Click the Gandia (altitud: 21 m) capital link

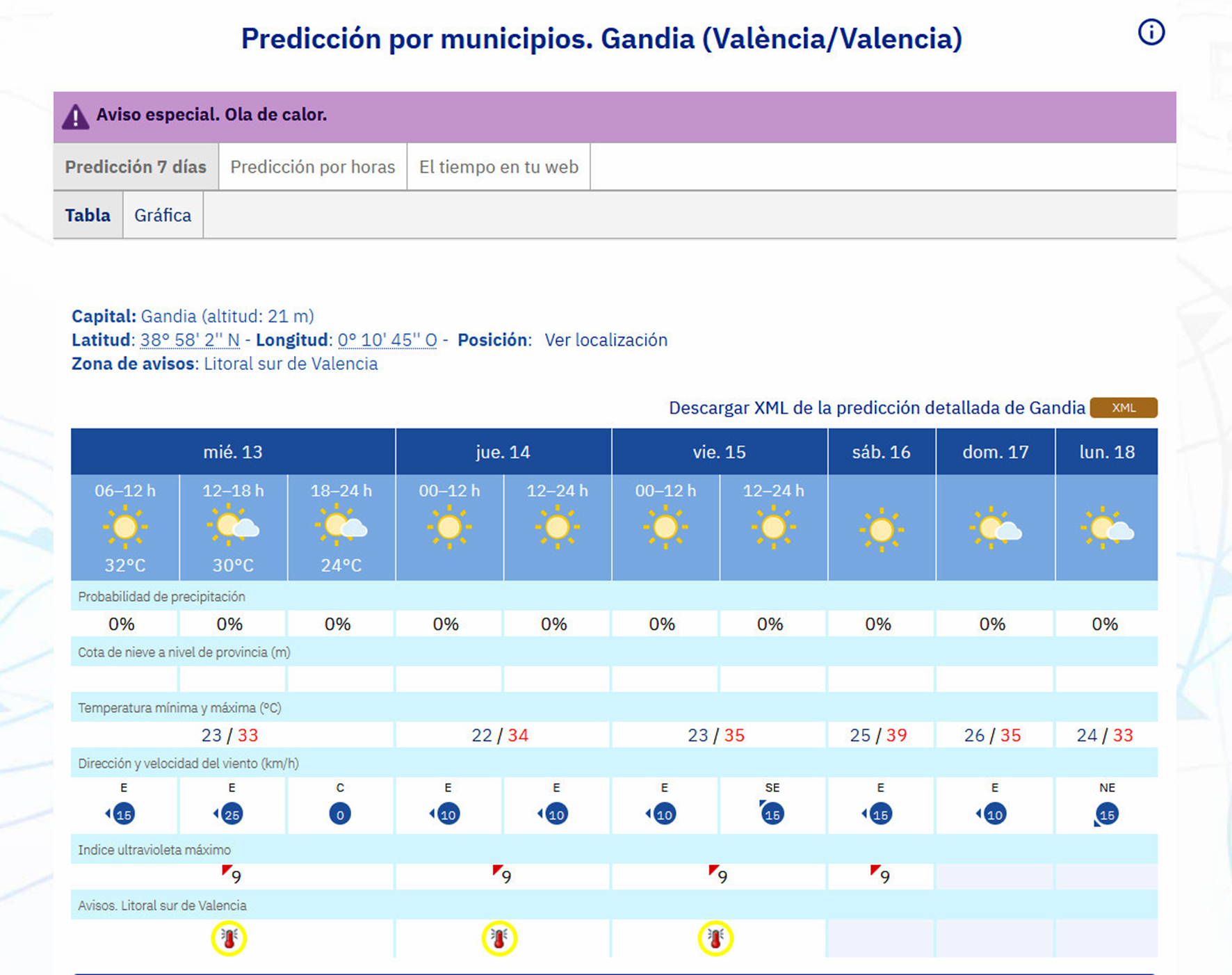[227, 316]
